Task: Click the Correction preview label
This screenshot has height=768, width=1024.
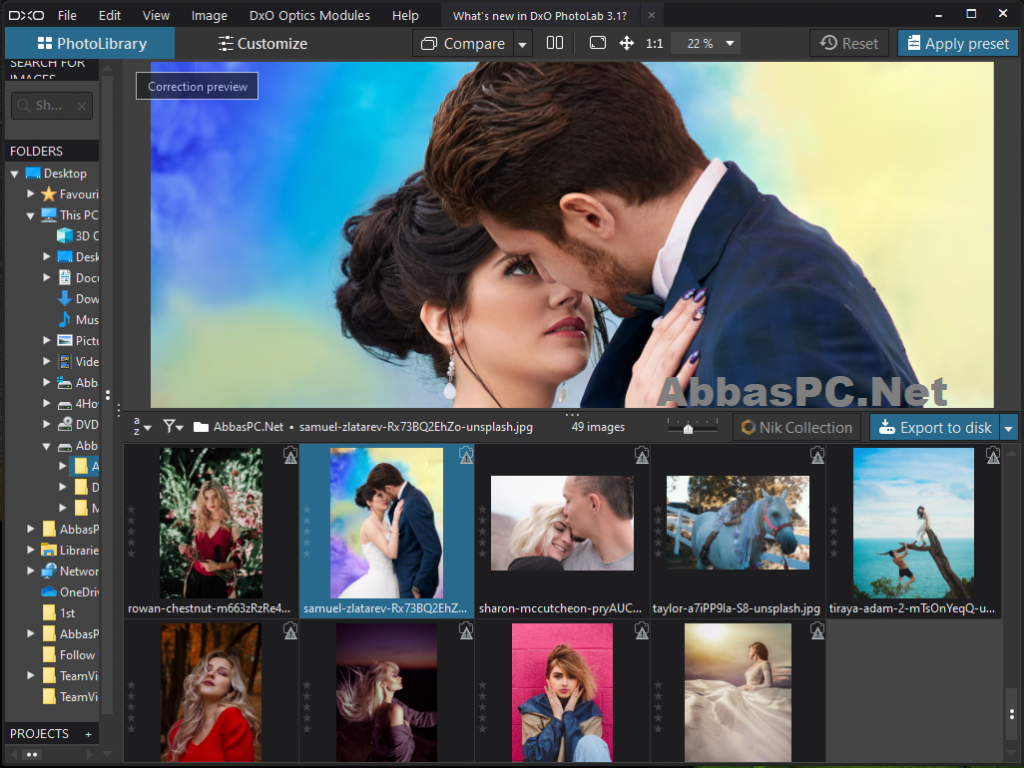Action: point(197,86)
